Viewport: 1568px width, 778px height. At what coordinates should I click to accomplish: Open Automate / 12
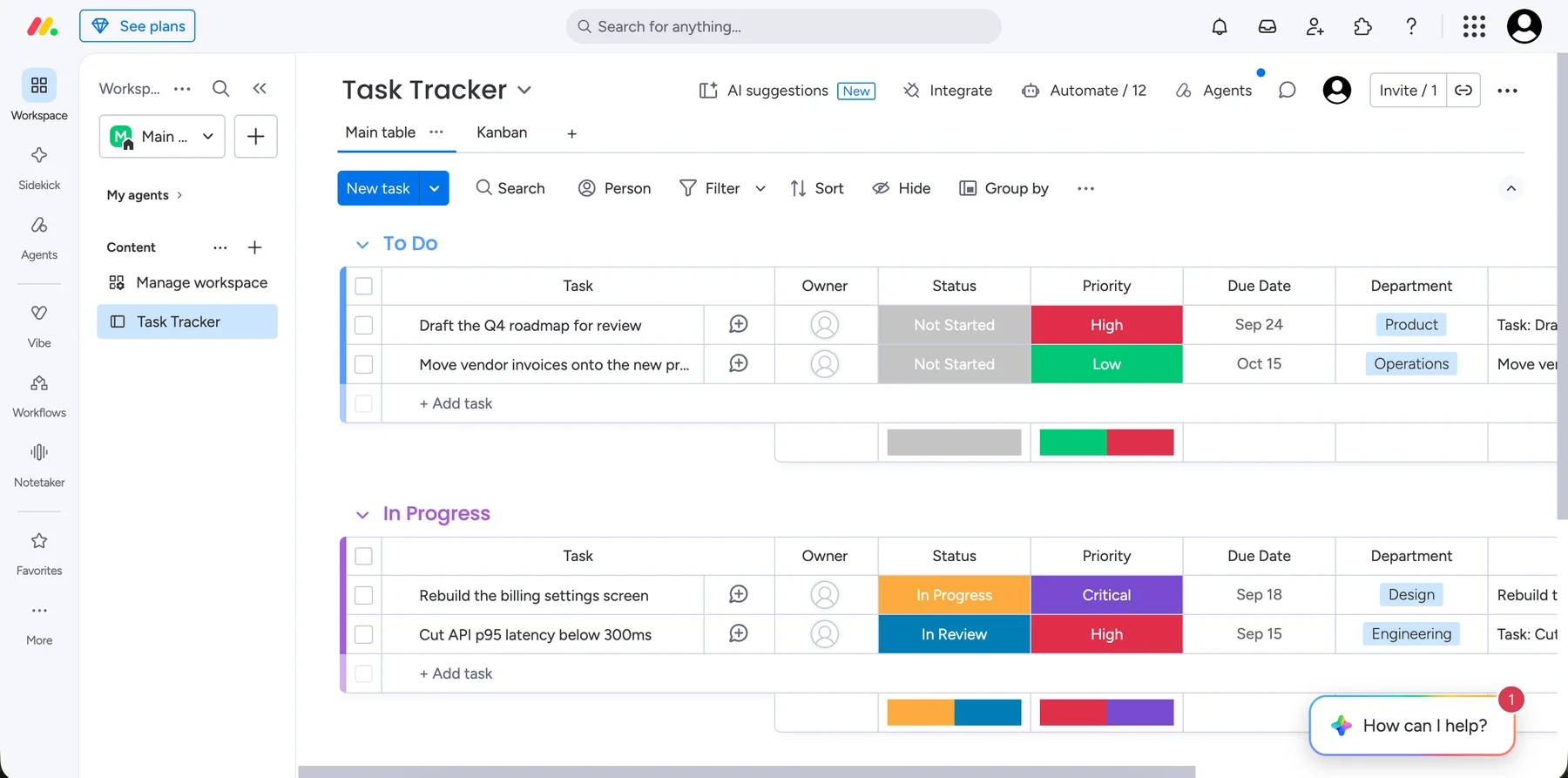point(1085,90)
